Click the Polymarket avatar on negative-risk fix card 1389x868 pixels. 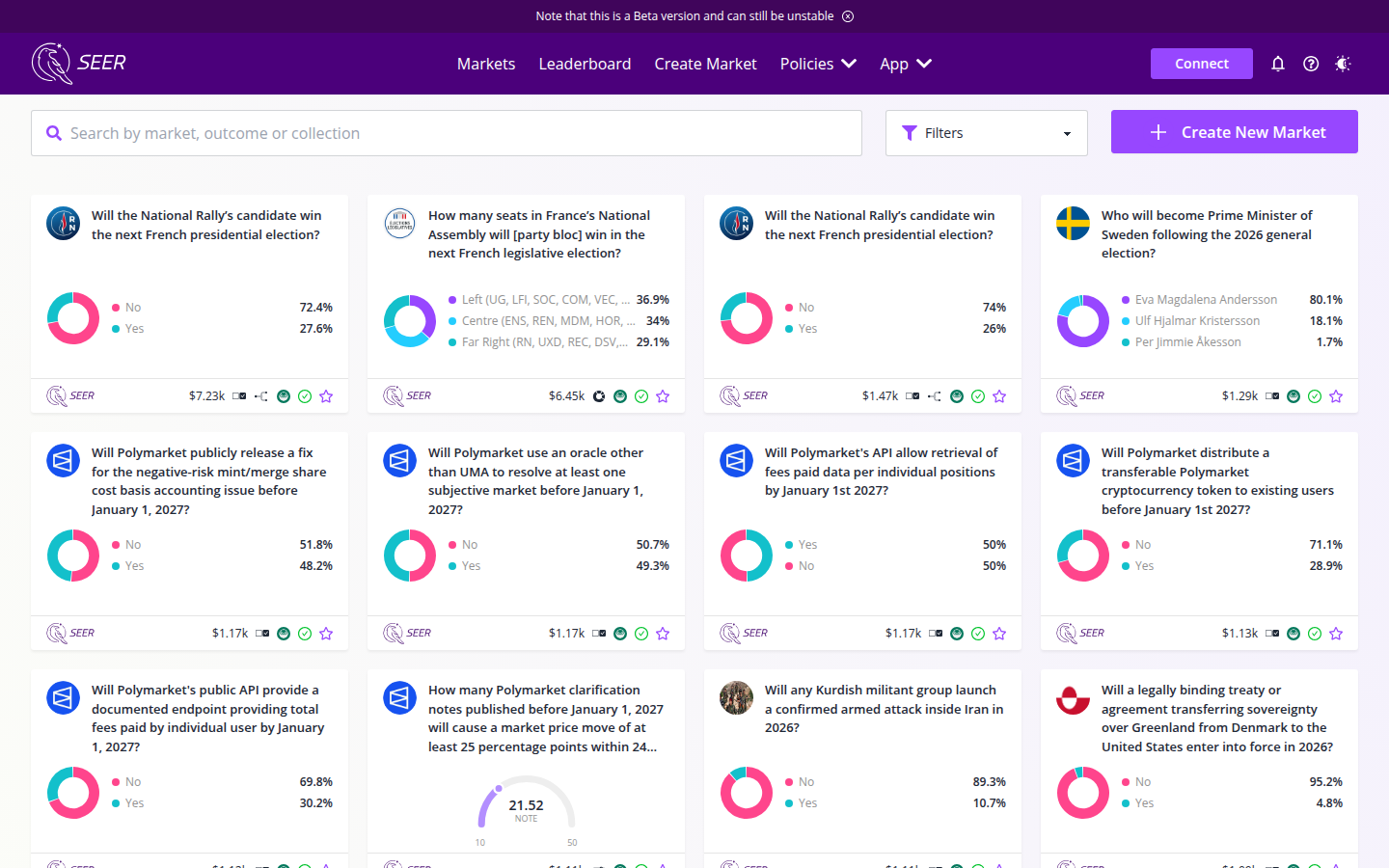point(64,461)
